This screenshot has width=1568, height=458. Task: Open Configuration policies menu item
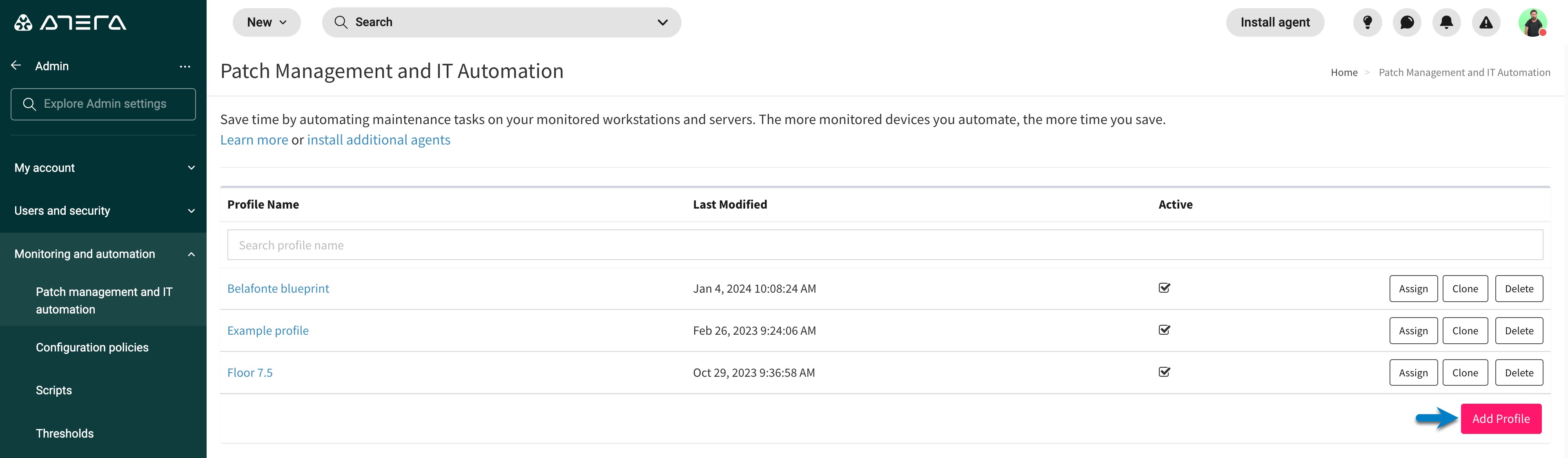[92, 347]
